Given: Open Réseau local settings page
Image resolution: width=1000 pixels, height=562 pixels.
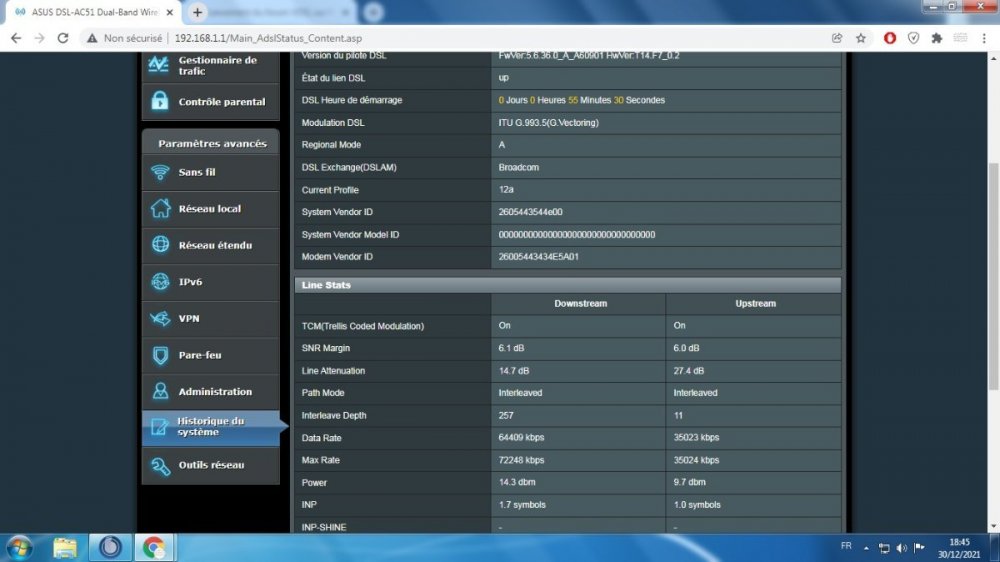Looking at the screenshot, I should pyautogui.click(x=211, y=209).
